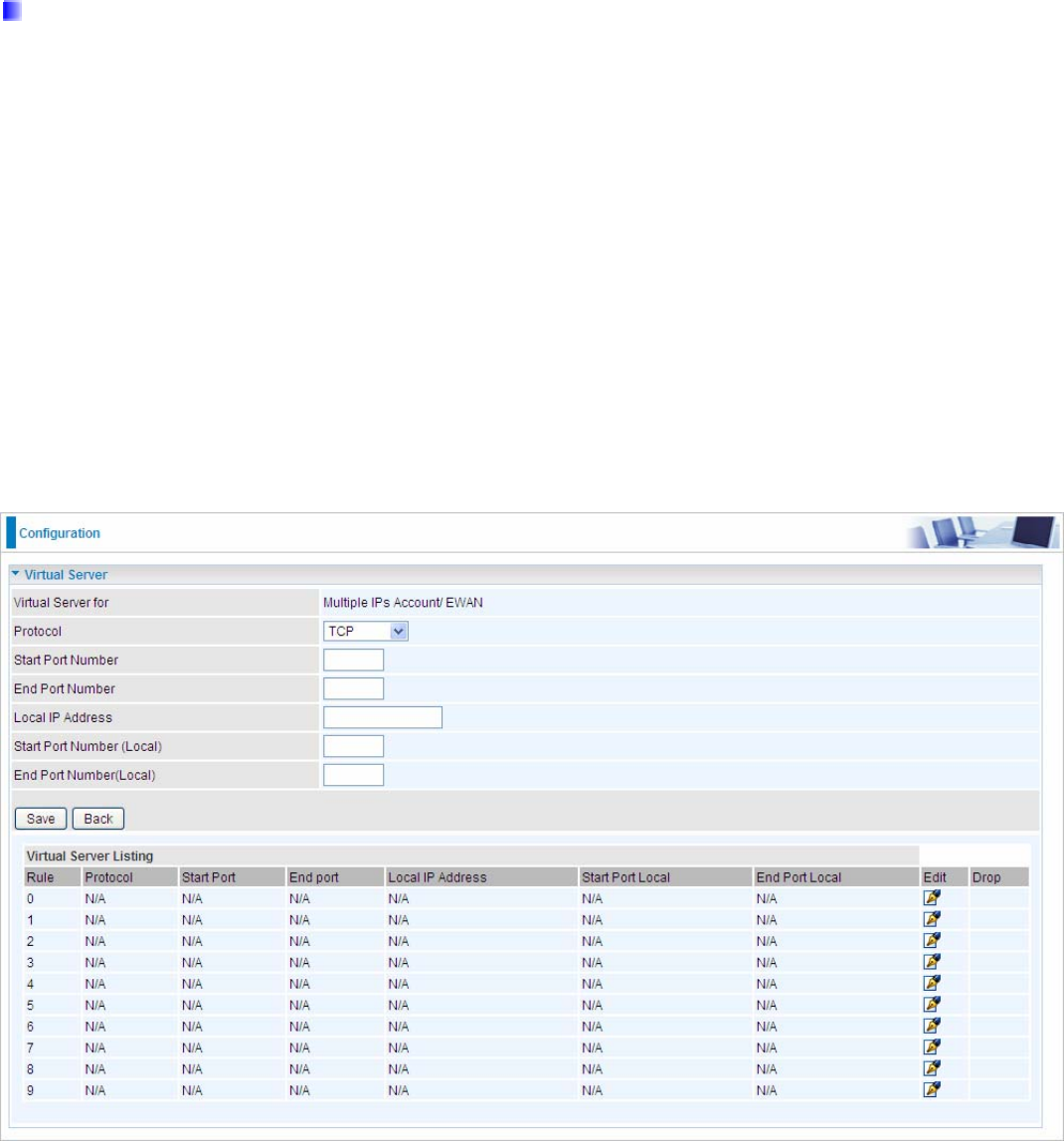Edit virtual server rule 7
The image size is (1064, 1141).
click(x=932, y=1047)
